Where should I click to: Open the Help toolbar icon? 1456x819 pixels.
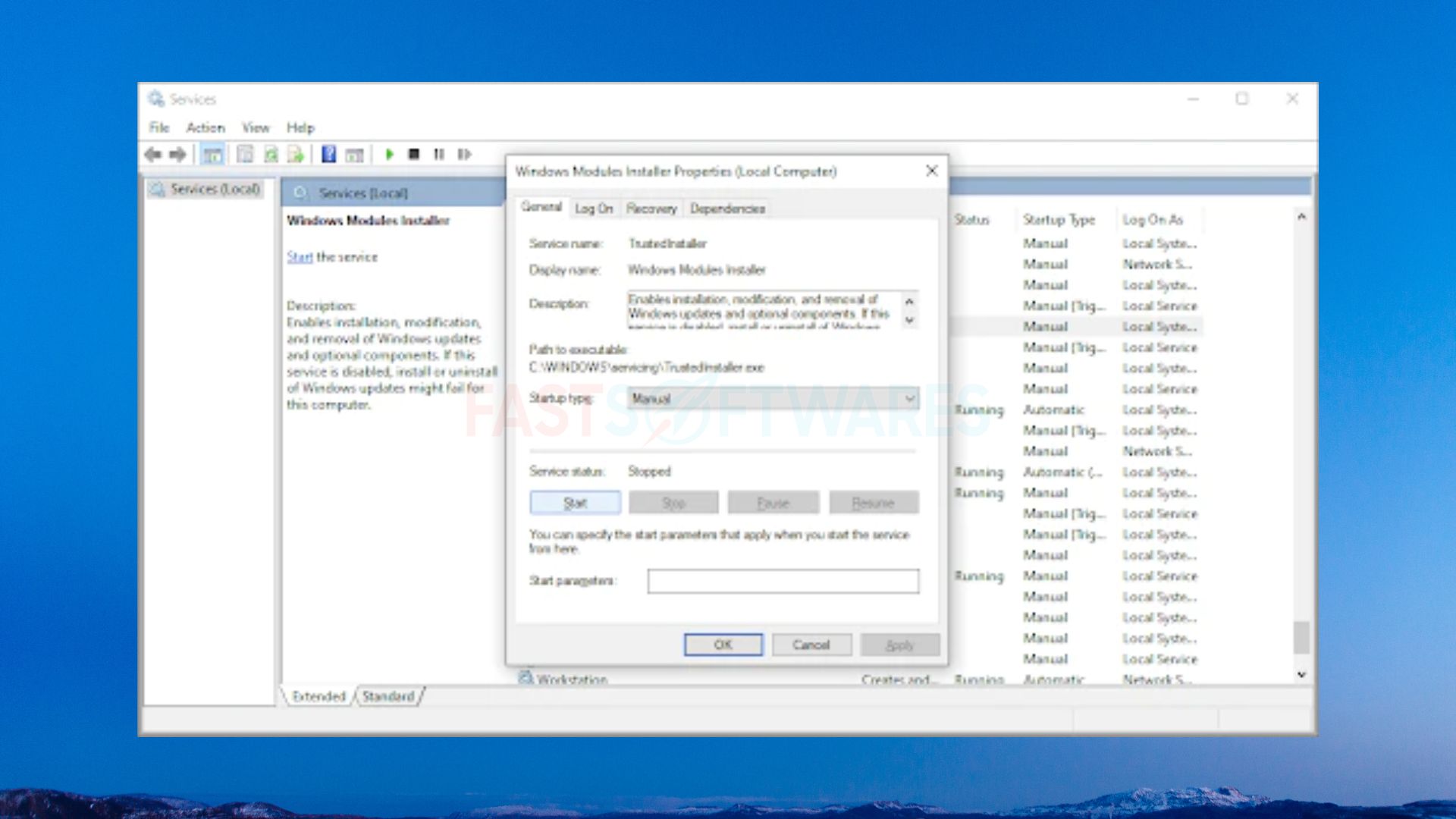(328, 155)
